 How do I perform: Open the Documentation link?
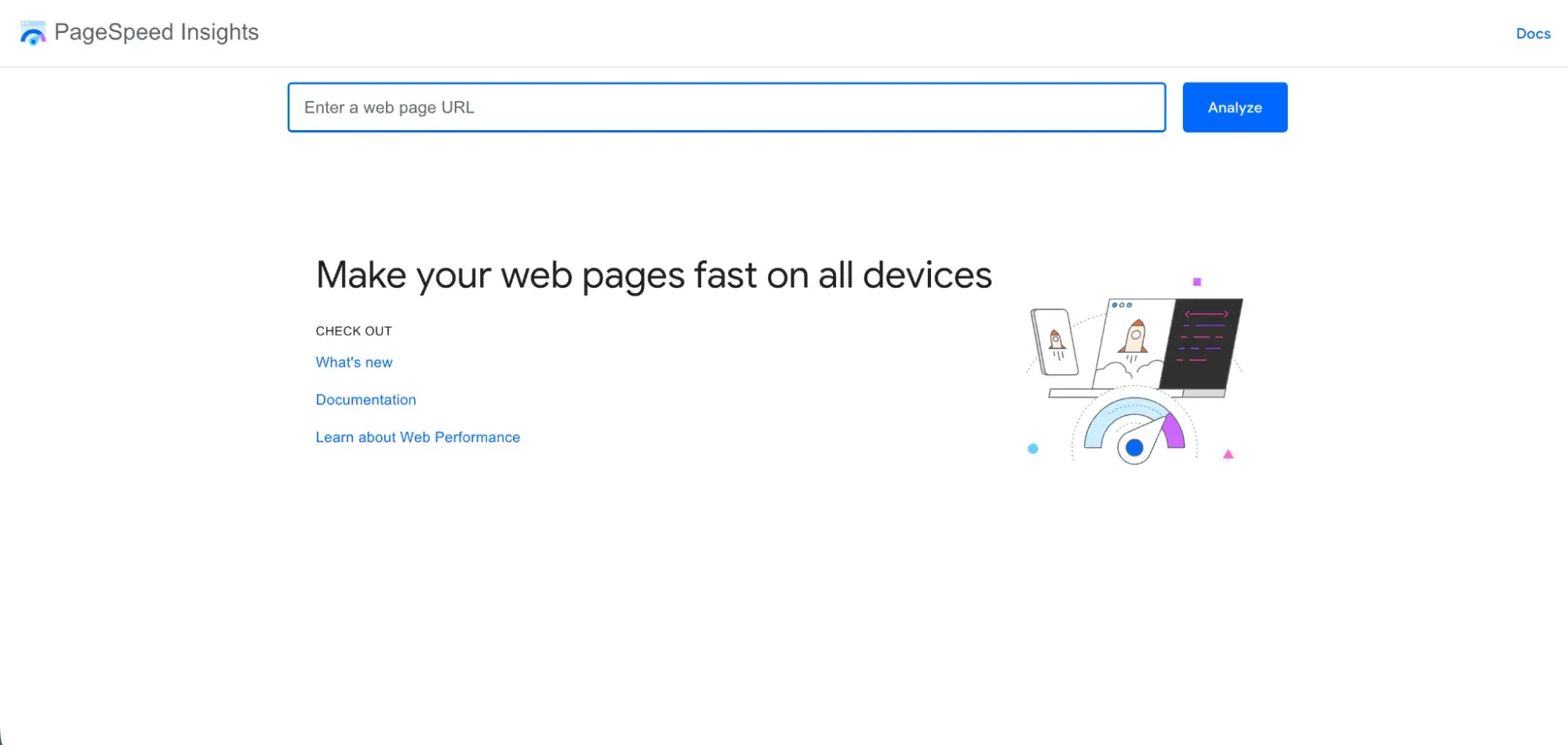pos(366,399)
